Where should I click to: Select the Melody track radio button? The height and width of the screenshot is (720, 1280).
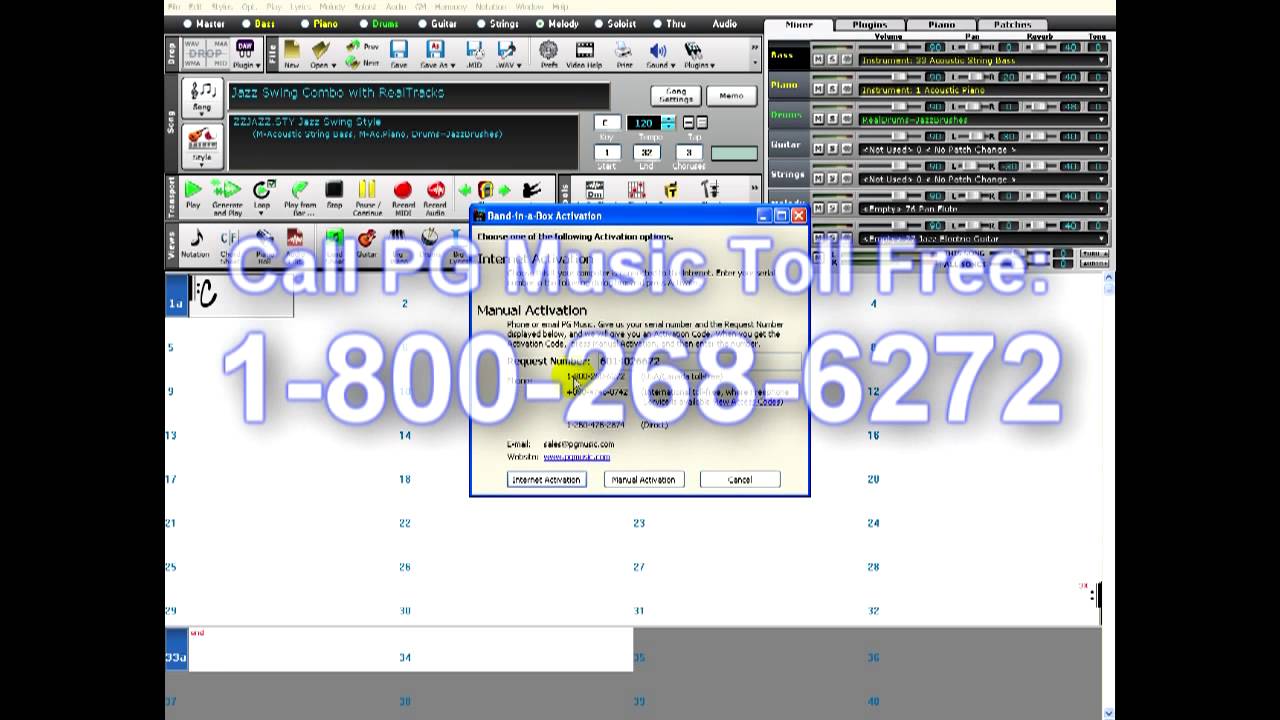540,24
